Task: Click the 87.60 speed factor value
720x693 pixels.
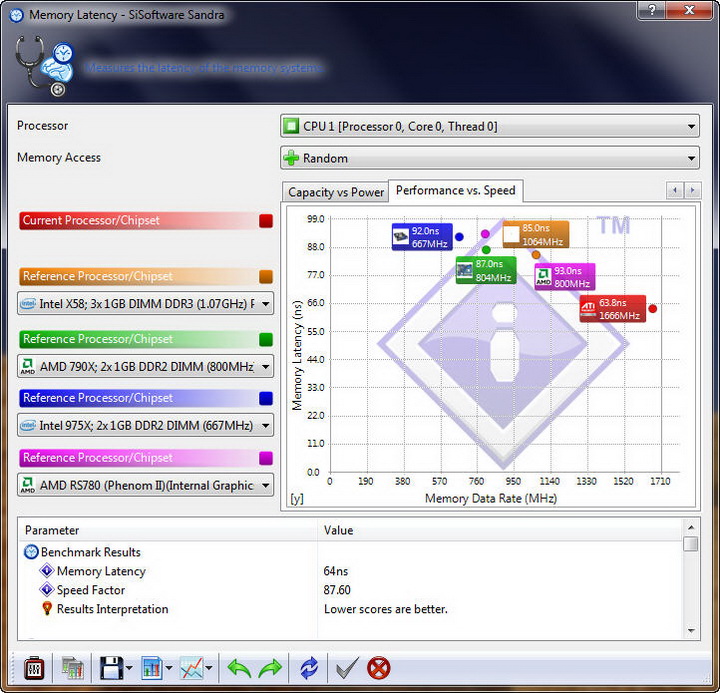Action: point(337,590)
